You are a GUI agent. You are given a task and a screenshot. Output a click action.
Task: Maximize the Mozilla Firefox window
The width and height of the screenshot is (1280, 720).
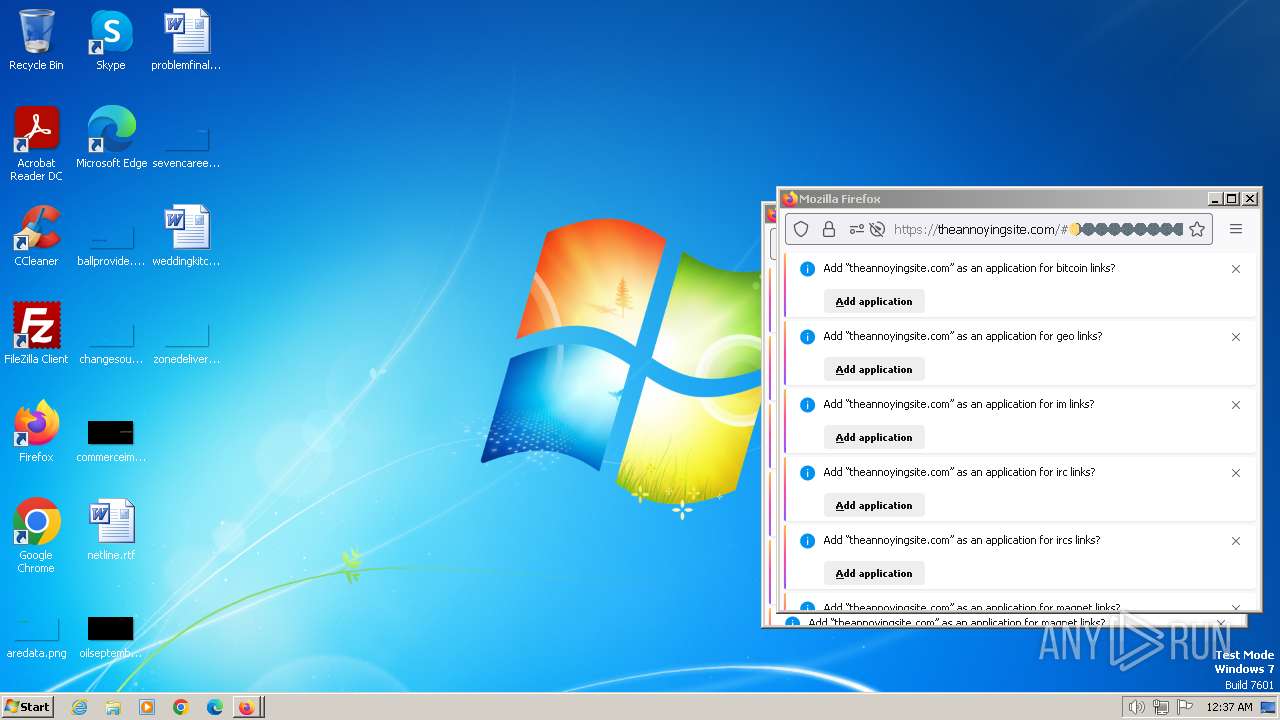[x=1232, y=199]
